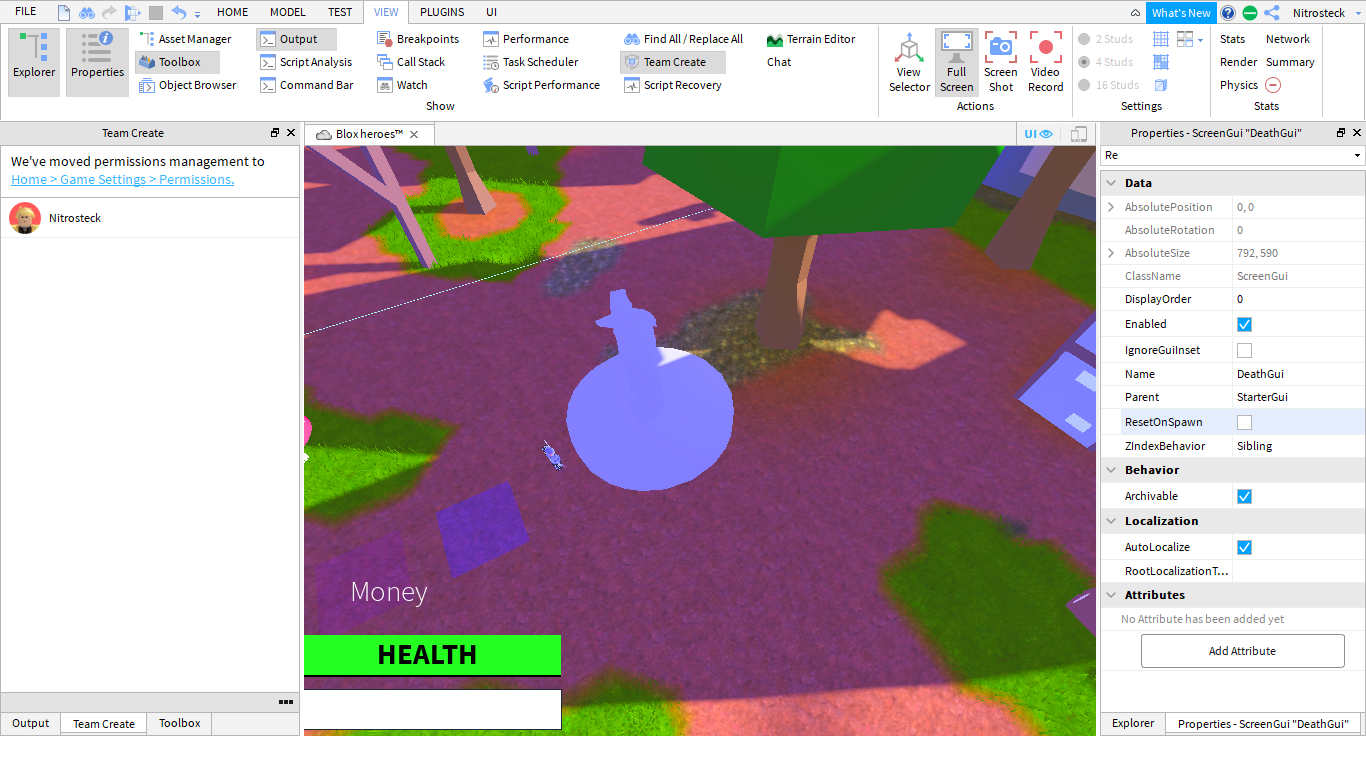The image size is (1366, 768).
Task: Toggle the Team Create button in the ribbon
Action: click(673, 62)
